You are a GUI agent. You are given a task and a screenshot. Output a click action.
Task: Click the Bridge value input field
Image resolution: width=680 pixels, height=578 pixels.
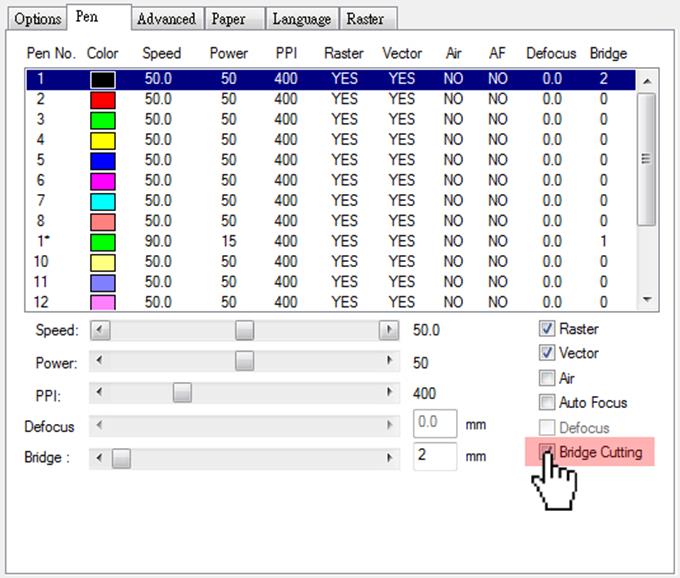pos(435,457)
